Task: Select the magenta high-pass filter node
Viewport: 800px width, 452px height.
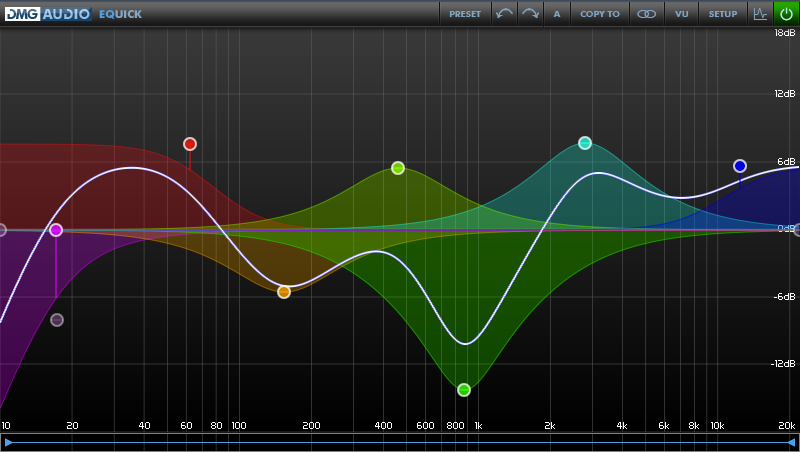Action: tap(56, 230)
